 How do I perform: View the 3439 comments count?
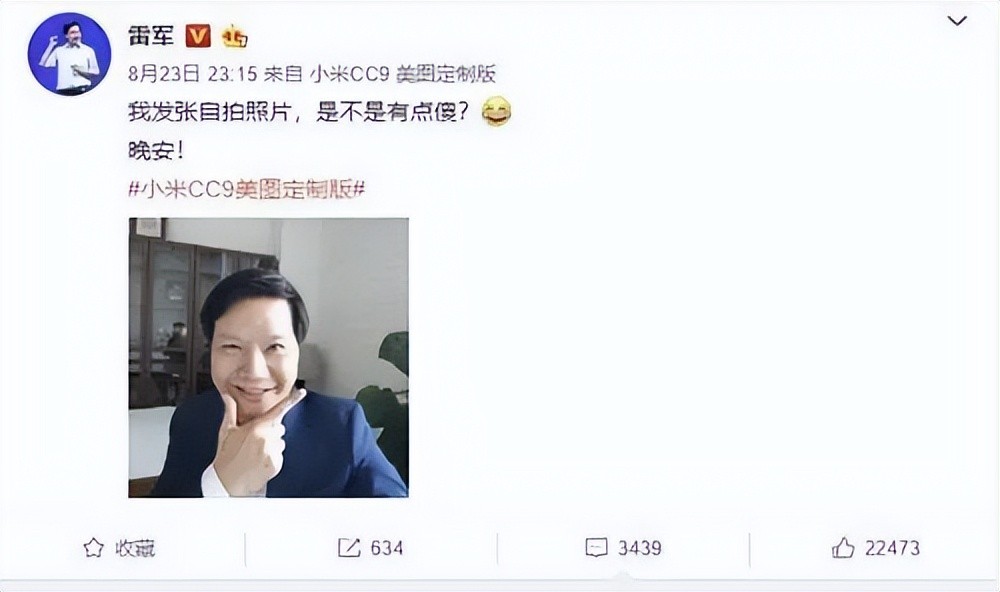pyautogui.click(x=640, y=548)
